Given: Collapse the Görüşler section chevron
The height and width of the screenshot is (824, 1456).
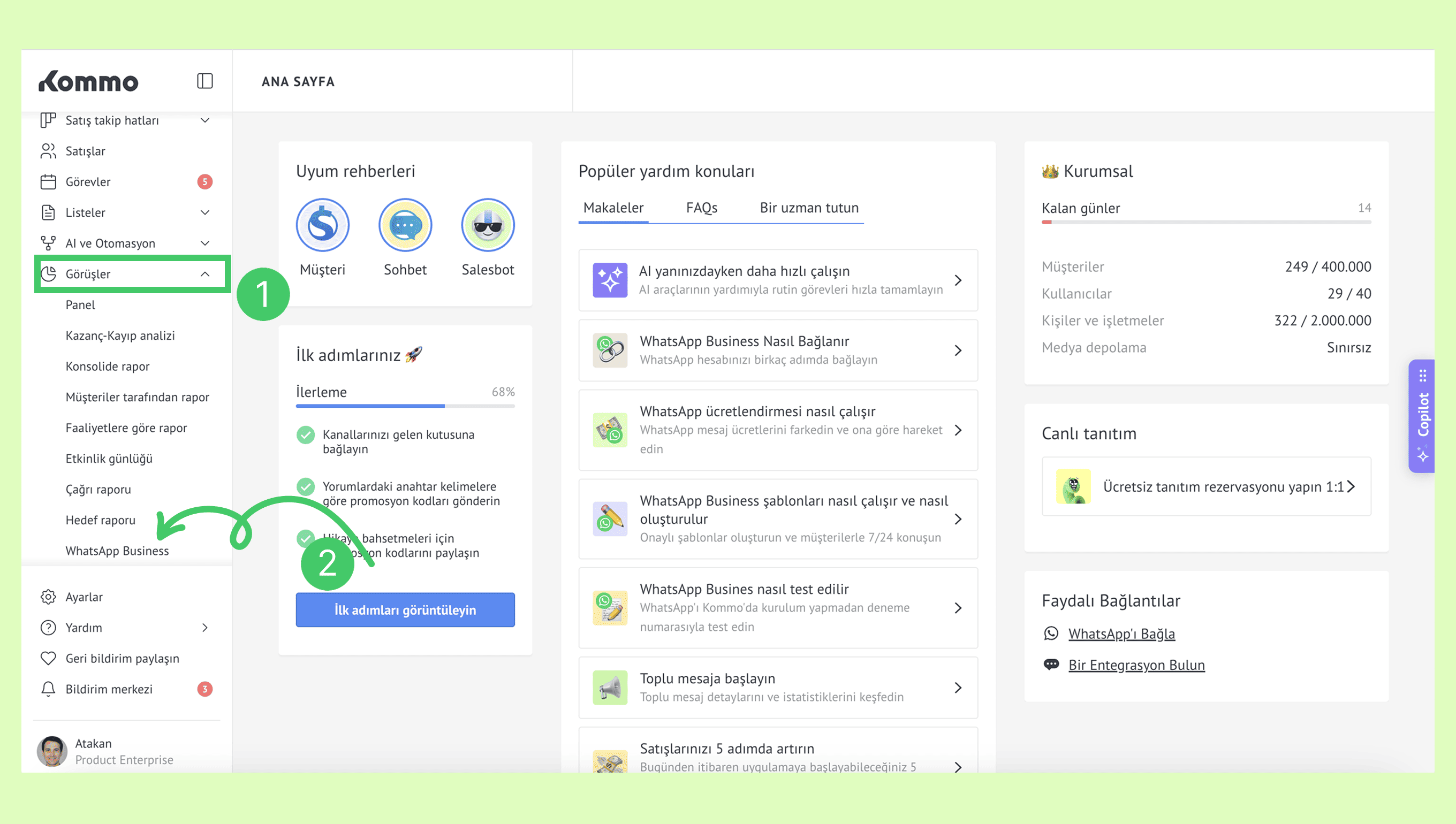Looking at the screenshot, I should point(205,274).
